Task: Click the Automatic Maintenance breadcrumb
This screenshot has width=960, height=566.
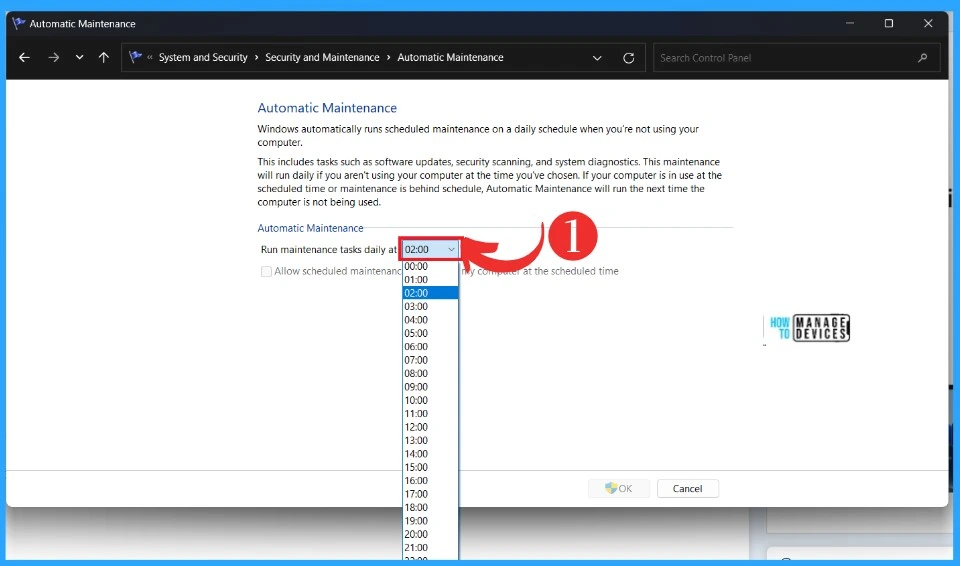Action: click(x=450, y=58)
